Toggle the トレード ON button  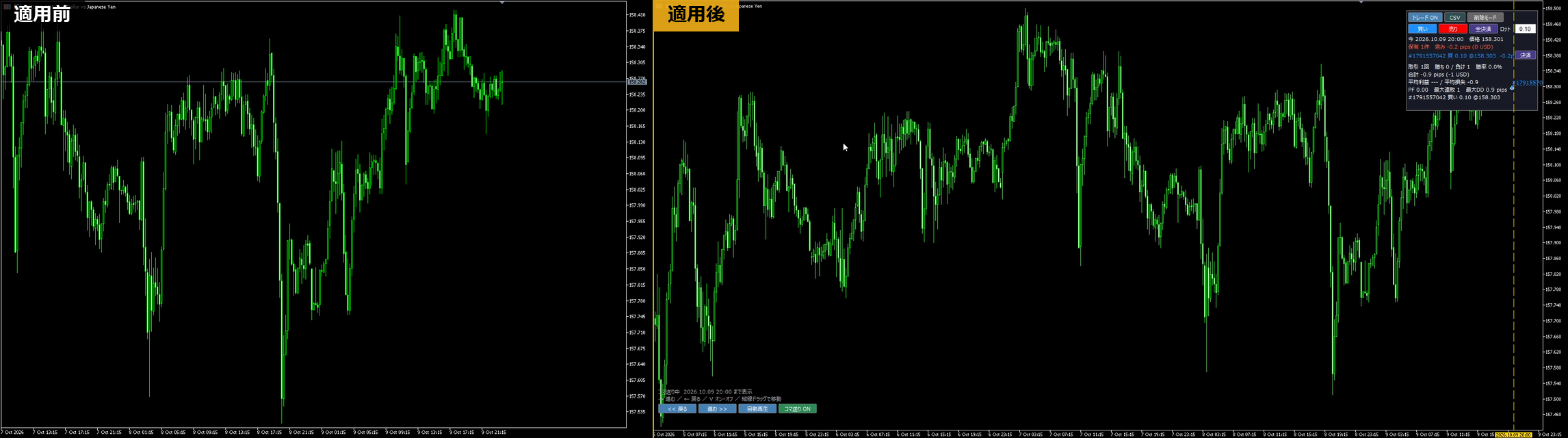(x=1425, y=18)
